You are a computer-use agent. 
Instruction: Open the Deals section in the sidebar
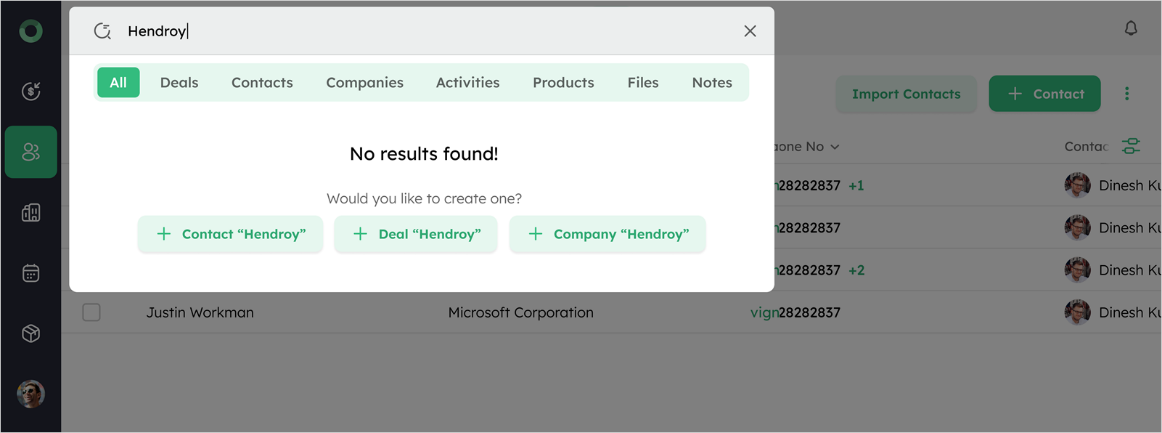point(31,92)
